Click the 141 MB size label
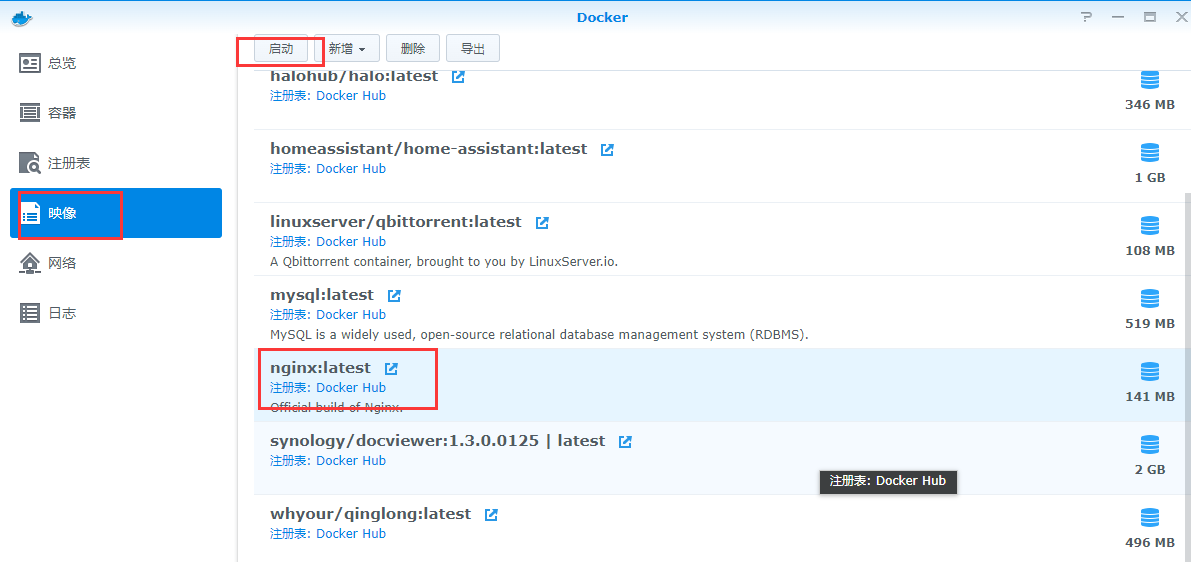This screenshot has height=562, width=1191. pos(1150,396)
